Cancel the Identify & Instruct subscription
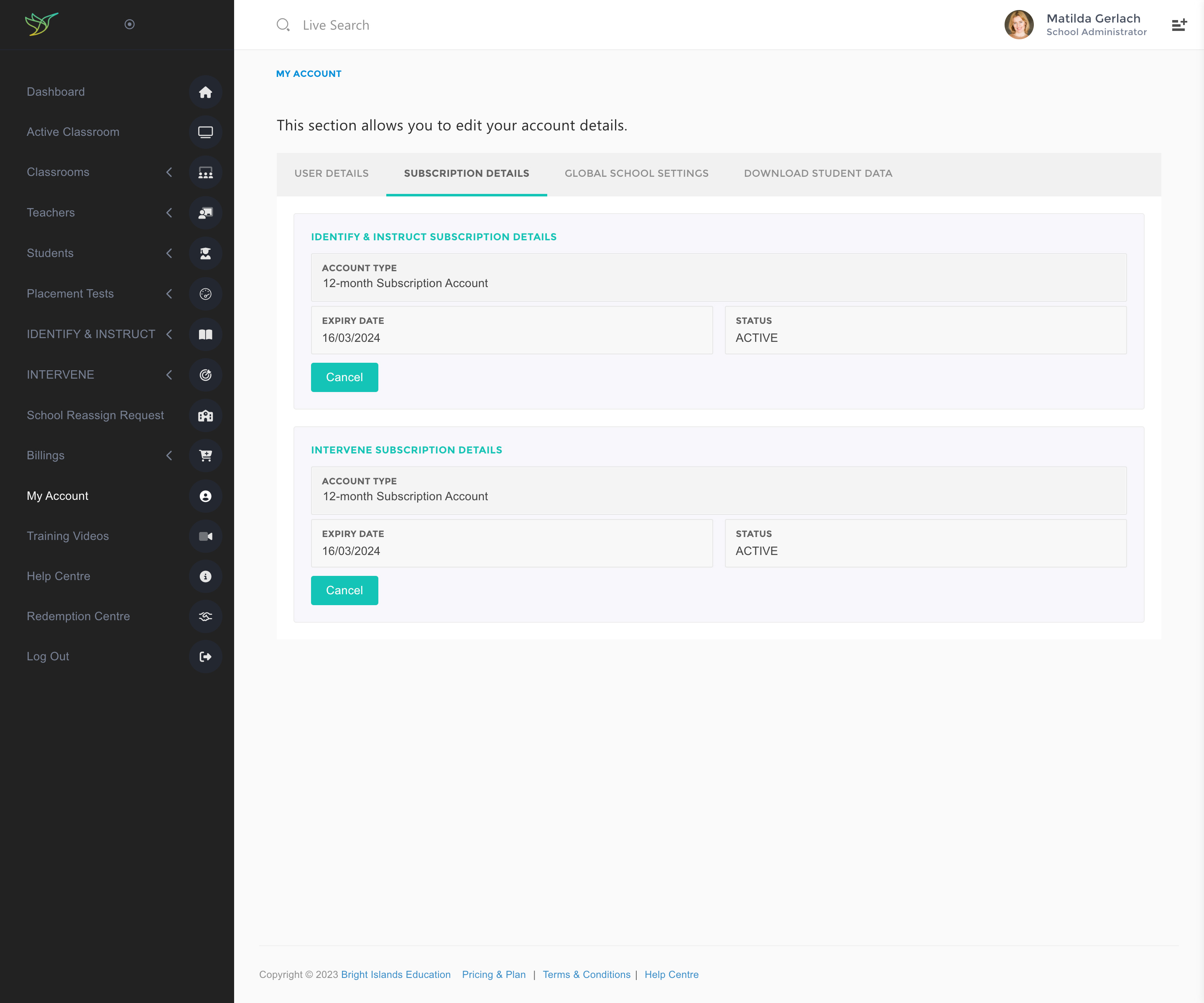 point(344,377)
